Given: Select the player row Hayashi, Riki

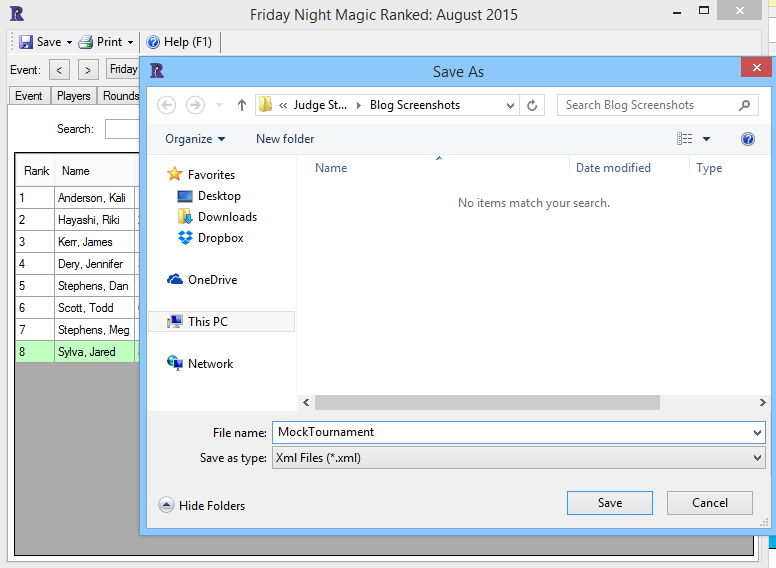Looking at the screenshot, I should tap(77, 220).
